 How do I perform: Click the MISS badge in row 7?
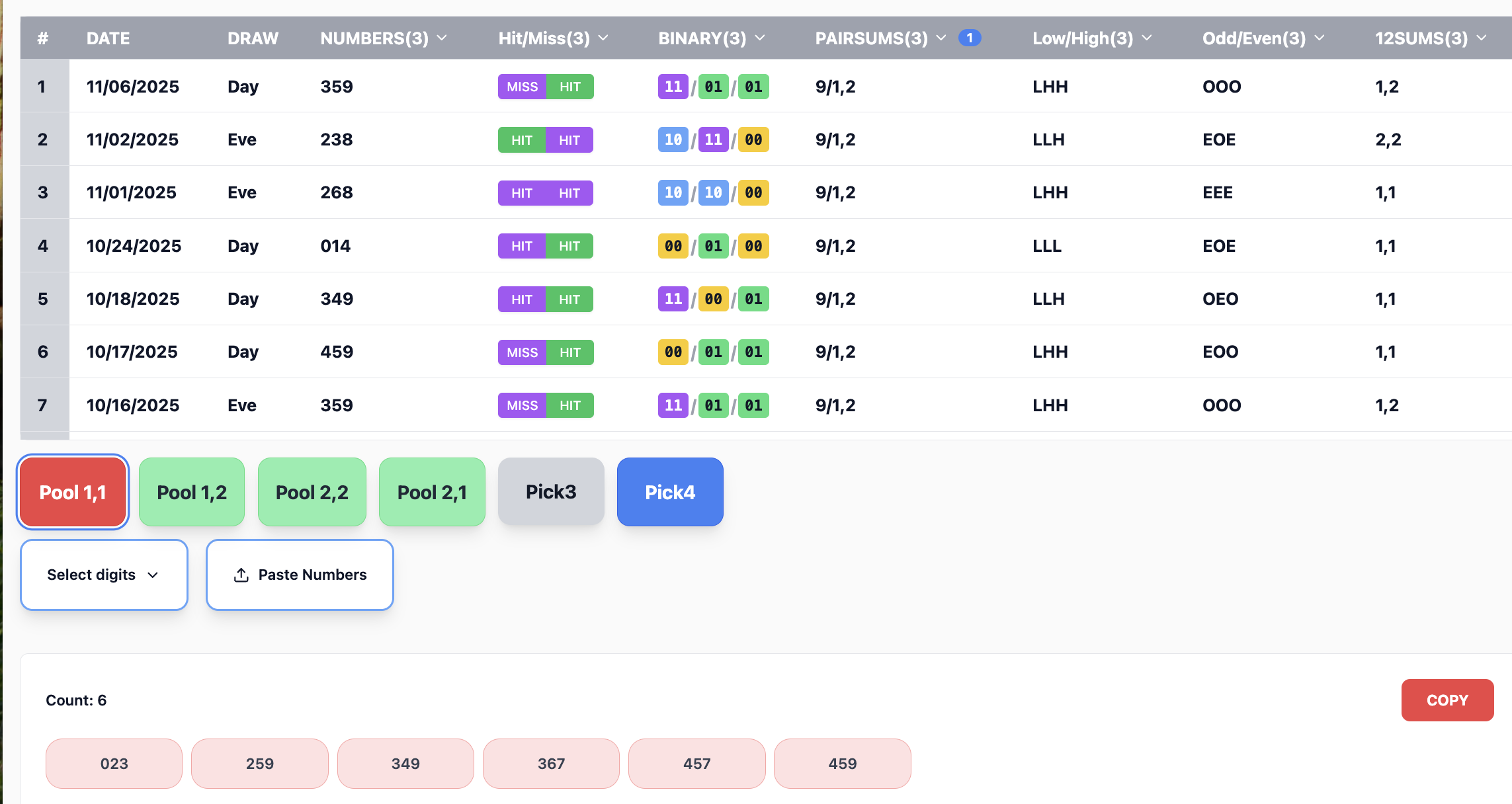[x=522, y=405]
